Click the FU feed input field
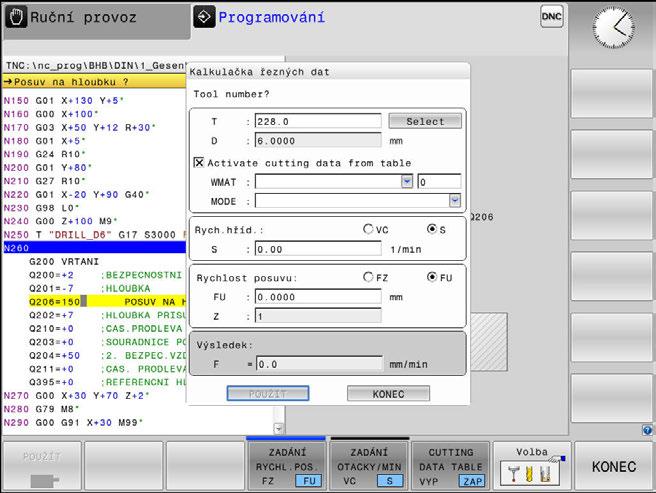656x493 pixels. coord(318,297)
